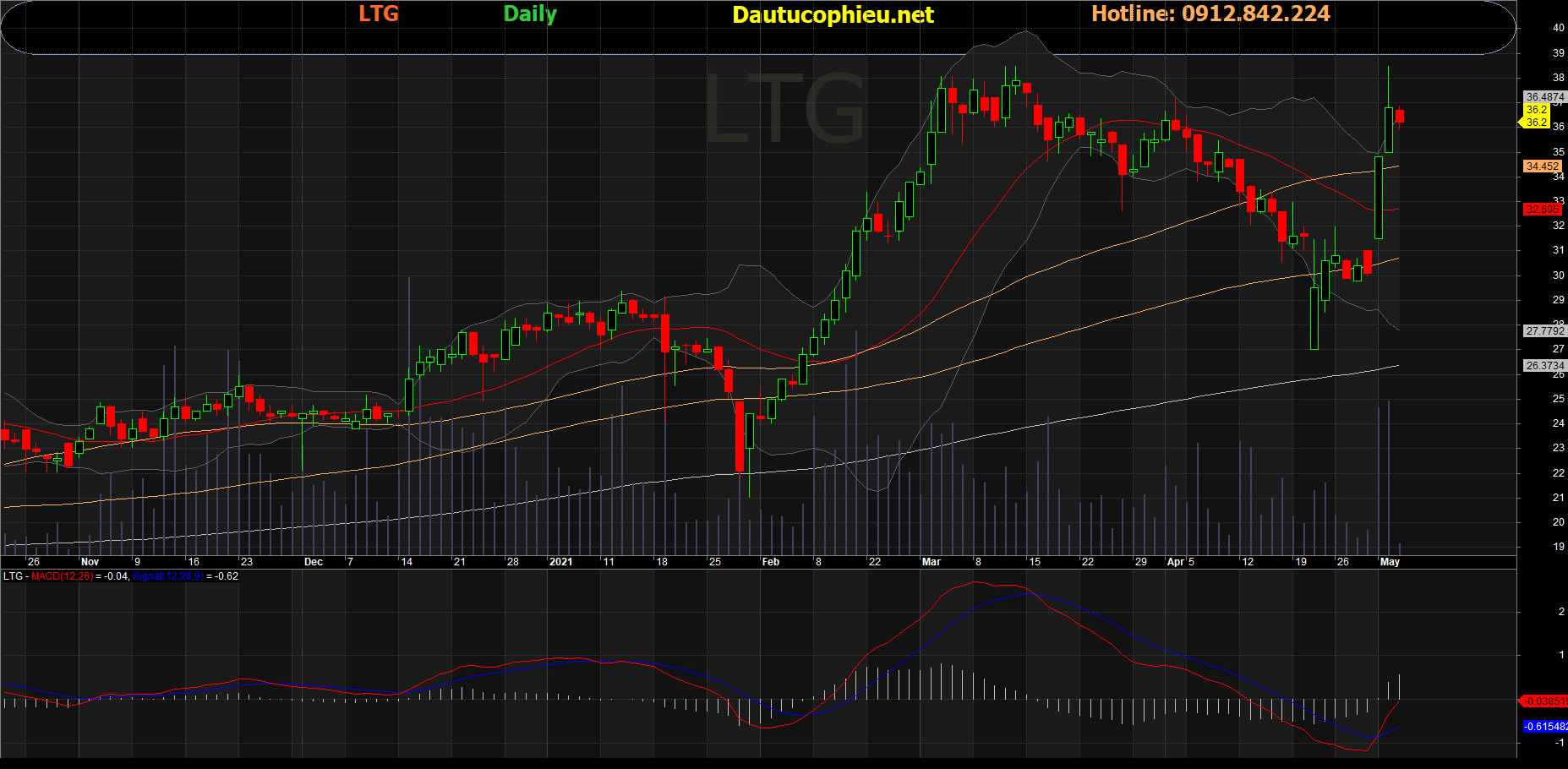Image resolution: width=1568 pixels, height=769 pixels.
Task: Click the blue Signal(12,26,9) indicator label
Action: [x=167, y=576]
